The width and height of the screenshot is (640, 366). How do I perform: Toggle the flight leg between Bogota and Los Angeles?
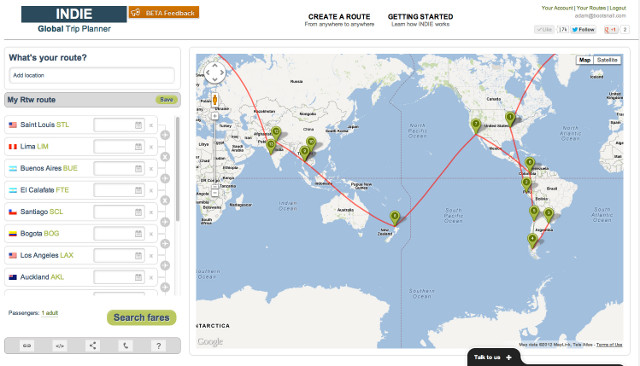click(165, 244)
